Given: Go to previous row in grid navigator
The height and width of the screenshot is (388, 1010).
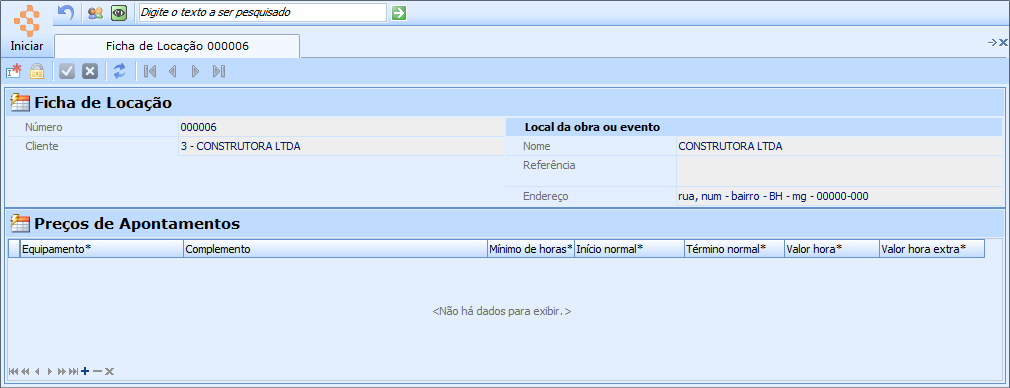Looking at the screenshot, I should click(x=37, y=371).
